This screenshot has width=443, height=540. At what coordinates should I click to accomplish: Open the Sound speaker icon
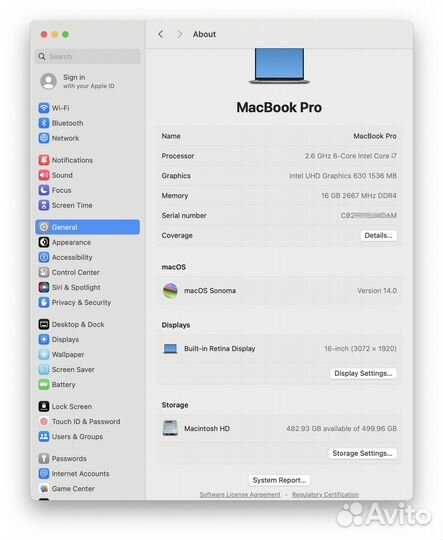point(44,175)
